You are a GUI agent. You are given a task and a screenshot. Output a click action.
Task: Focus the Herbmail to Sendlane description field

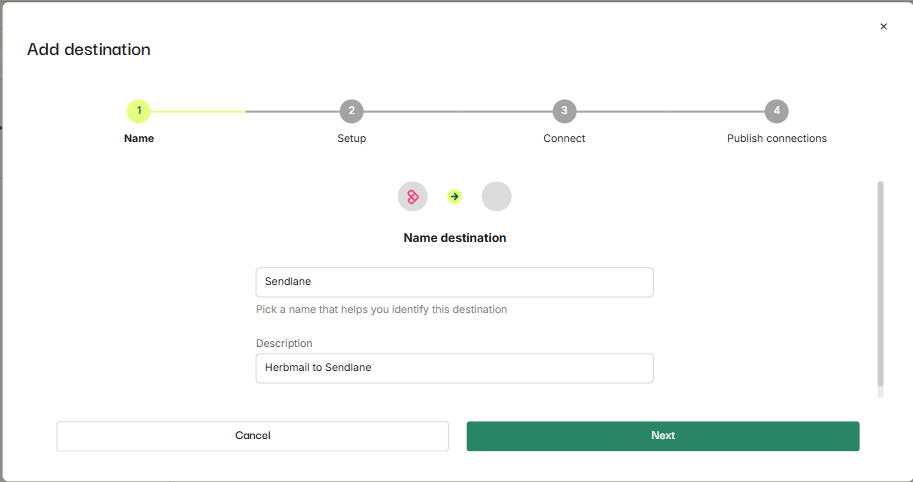click(455, 368)
